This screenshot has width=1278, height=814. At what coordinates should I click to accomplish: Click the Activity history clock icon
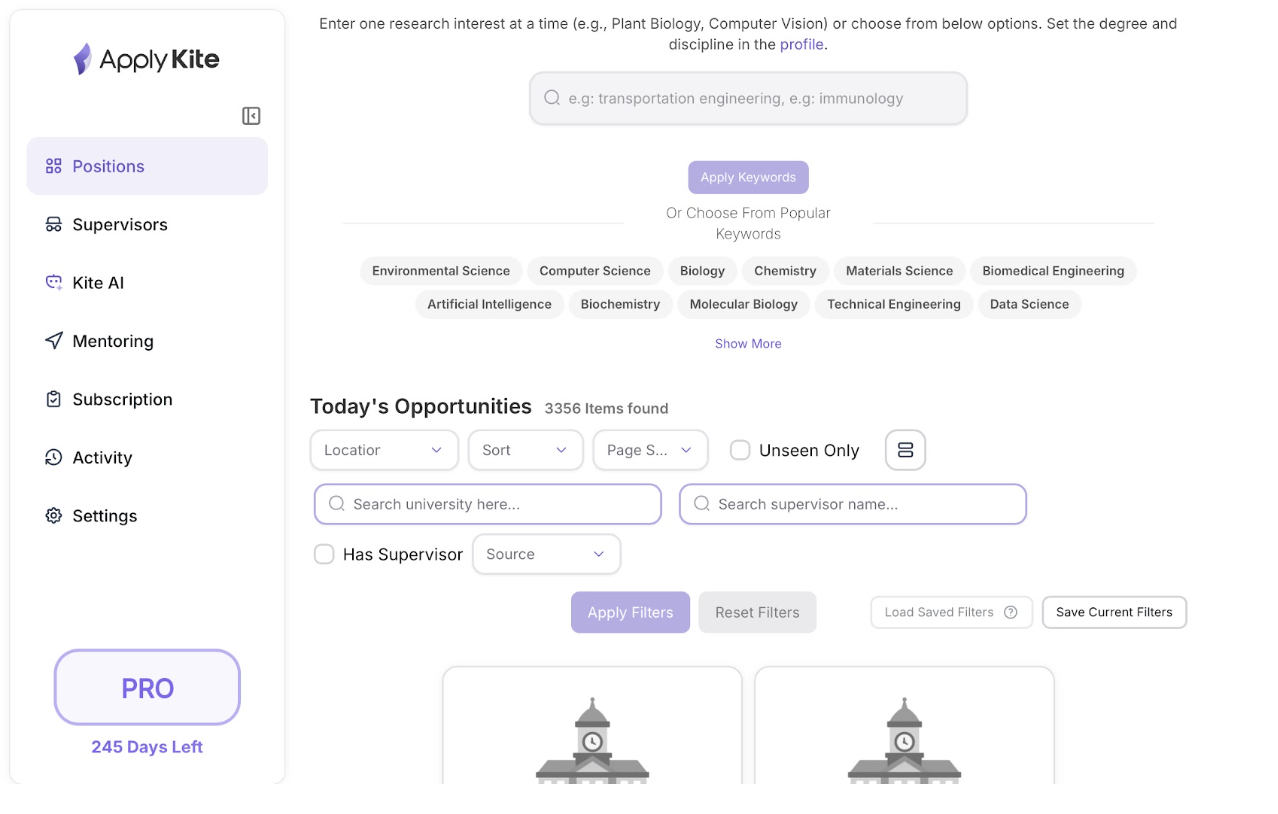(x=54, y=458)
